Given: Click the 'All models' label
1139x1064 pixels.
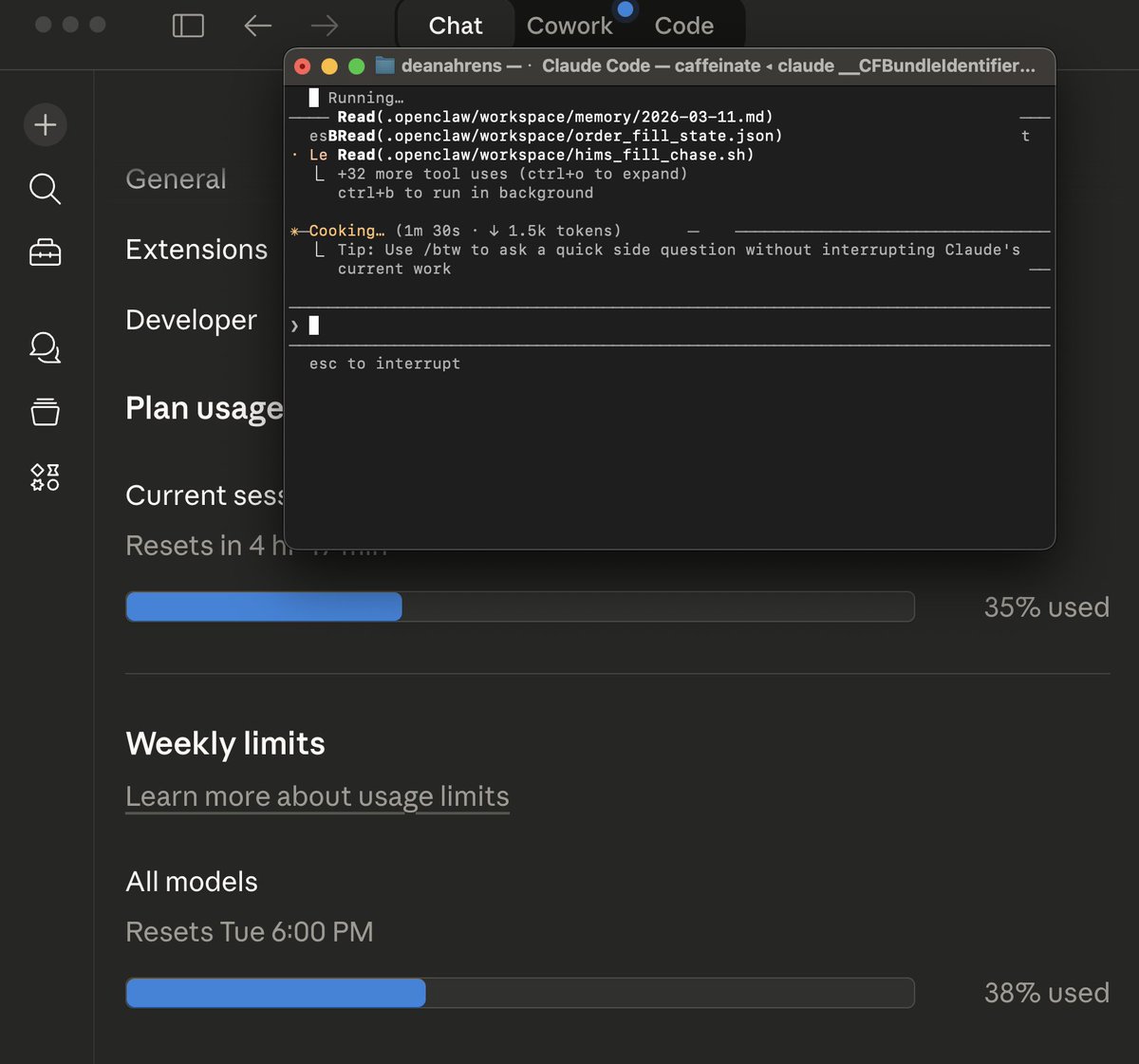Looking at the screenshot, I should click(x=192, y=882).
